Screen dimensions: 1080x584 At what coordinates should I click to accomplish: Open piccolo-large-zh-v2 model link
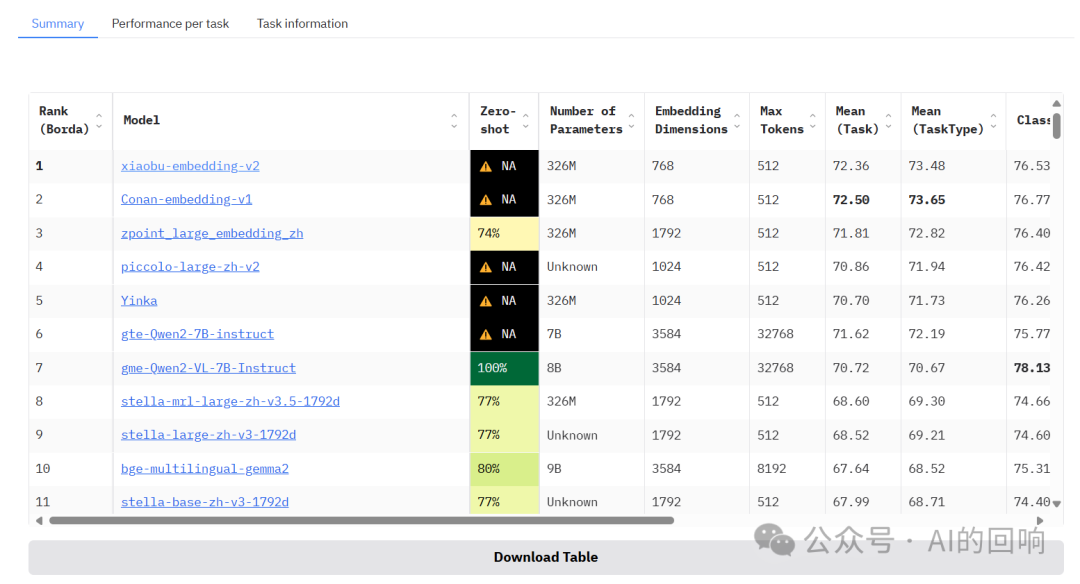[190, 267]
